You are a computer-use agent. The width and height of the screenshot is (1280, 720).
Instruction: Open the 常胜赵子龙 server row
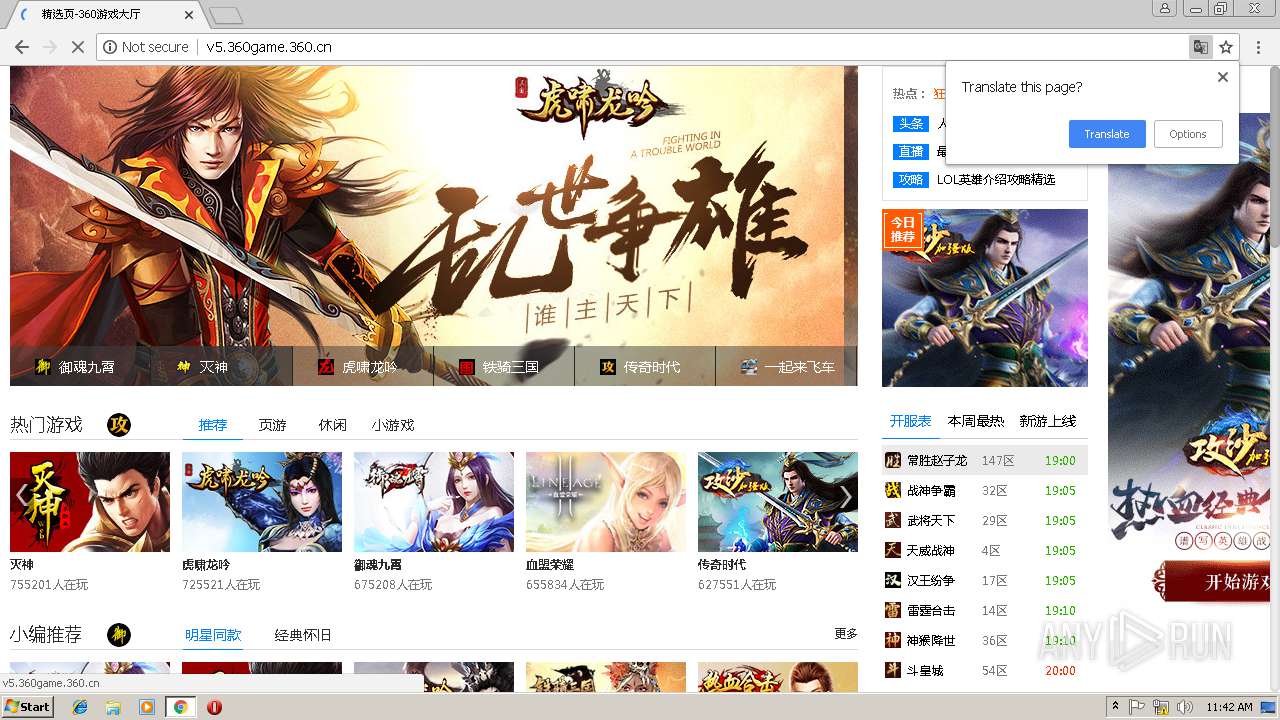[x=985, y=460]
